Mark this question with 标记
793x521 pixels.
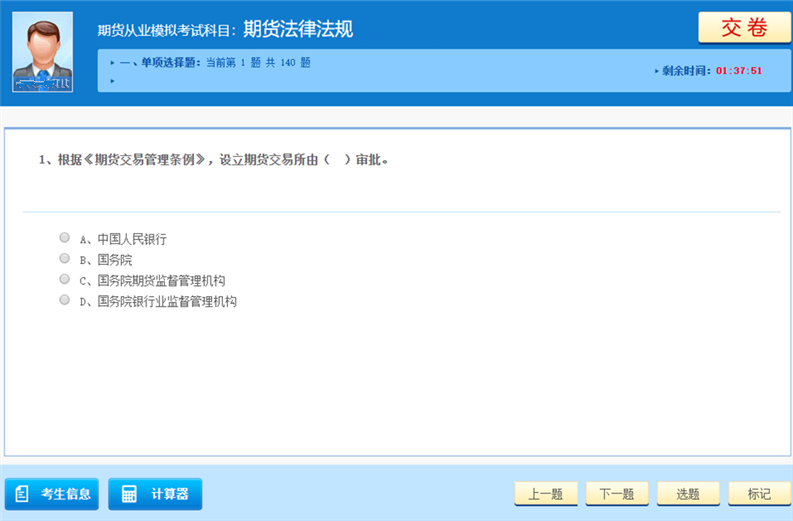759,494
